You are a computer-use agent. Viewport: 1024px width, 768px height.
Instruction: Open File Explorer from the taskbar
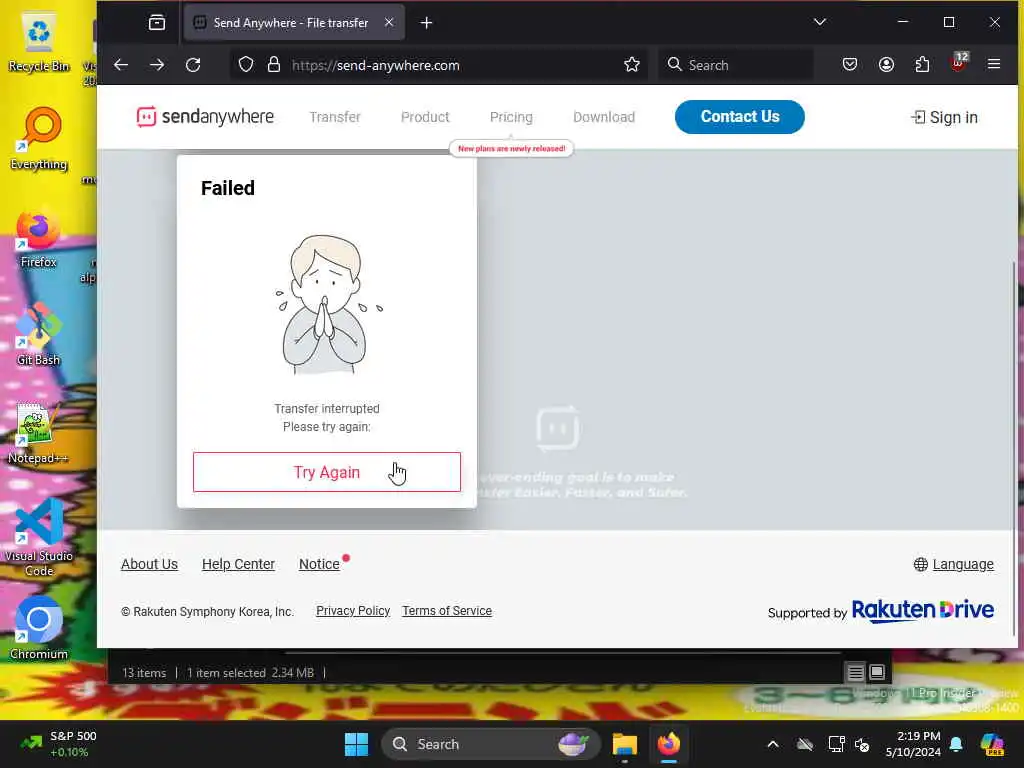[625, 744]
